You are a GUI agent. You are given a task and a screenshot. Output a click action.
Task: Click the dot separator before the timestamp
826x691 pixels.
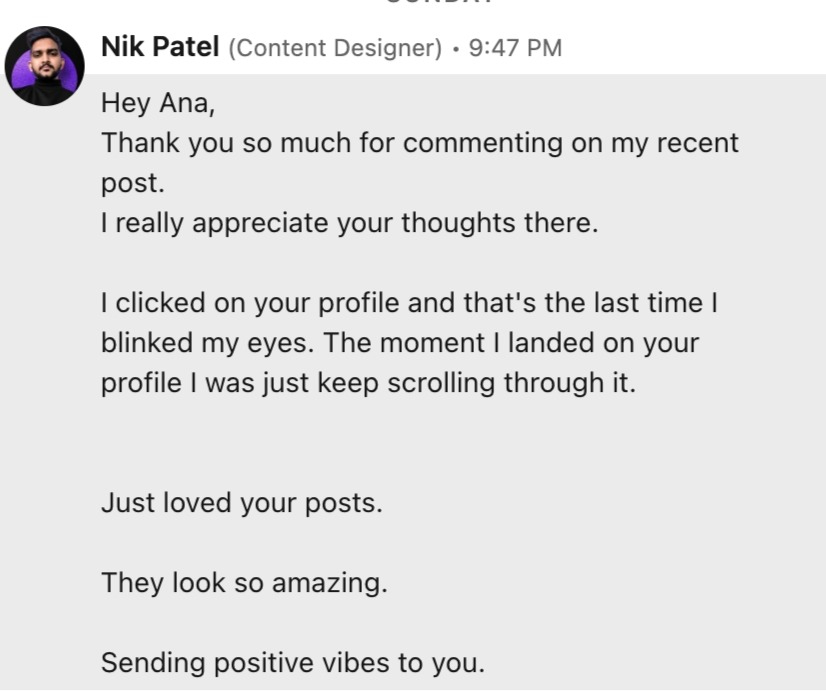456,50
